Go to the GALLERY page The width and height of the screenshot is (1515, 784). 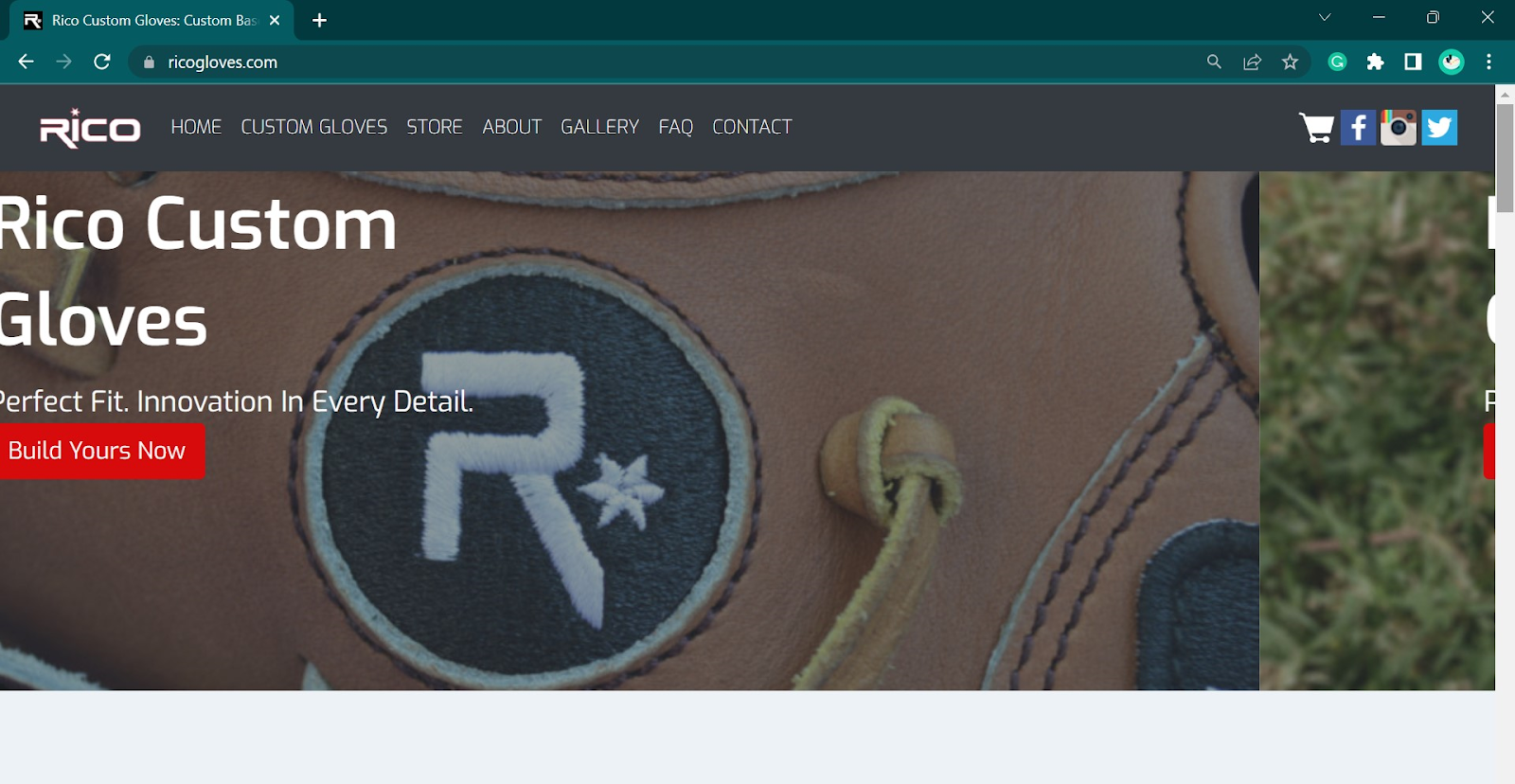[x=599, y=127]
